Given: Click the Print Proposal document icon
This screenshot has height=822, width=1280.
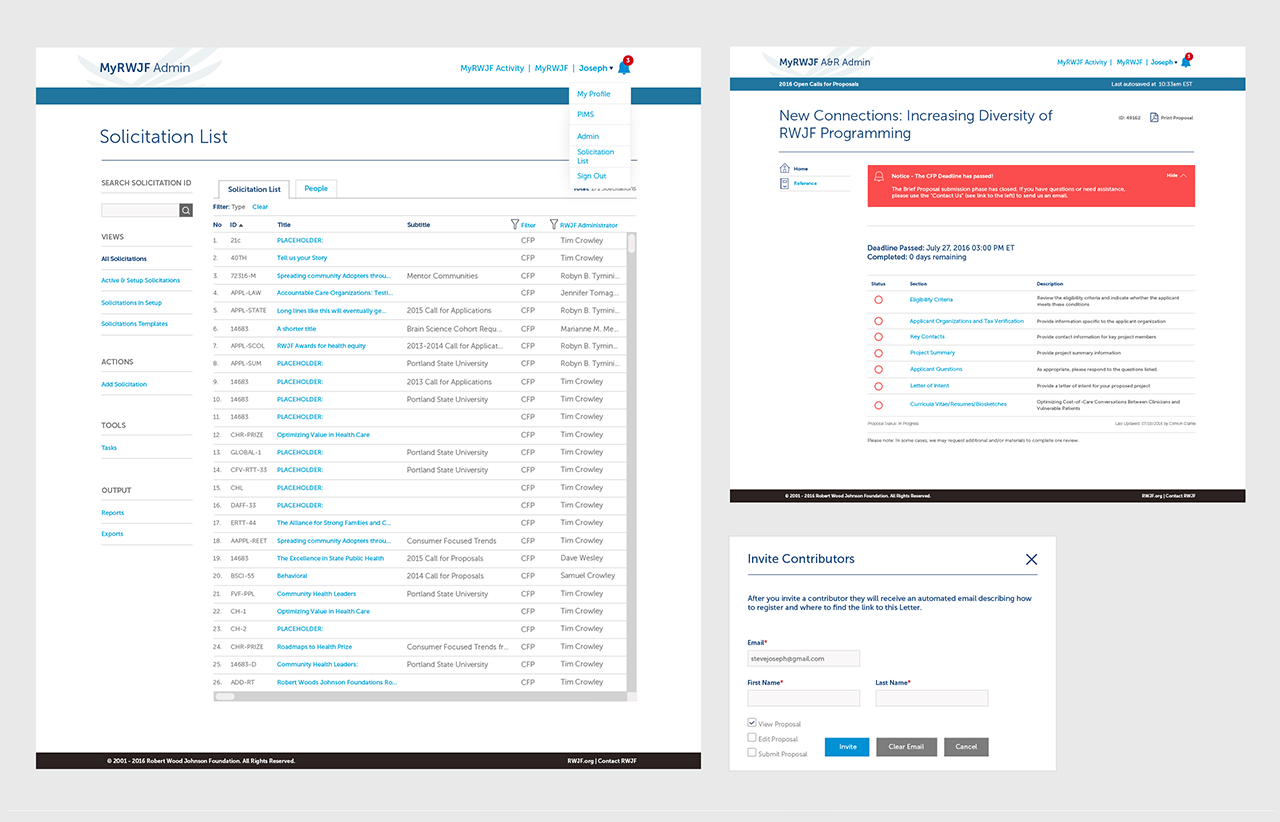Looking at the screenshot, I should (x=1154, y=118).
